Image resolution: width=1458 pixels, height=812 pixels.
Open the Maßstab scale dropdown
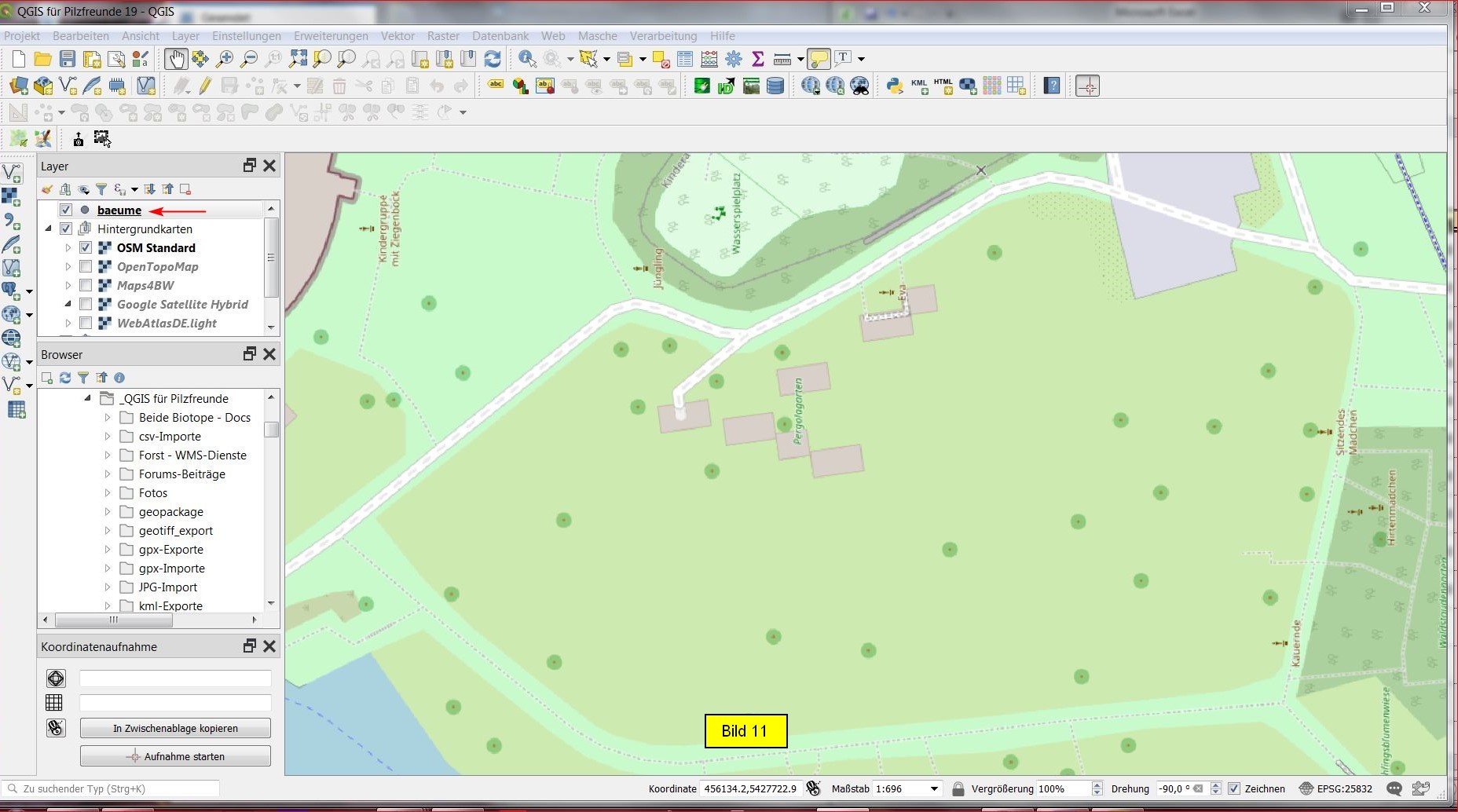[934, 788]
